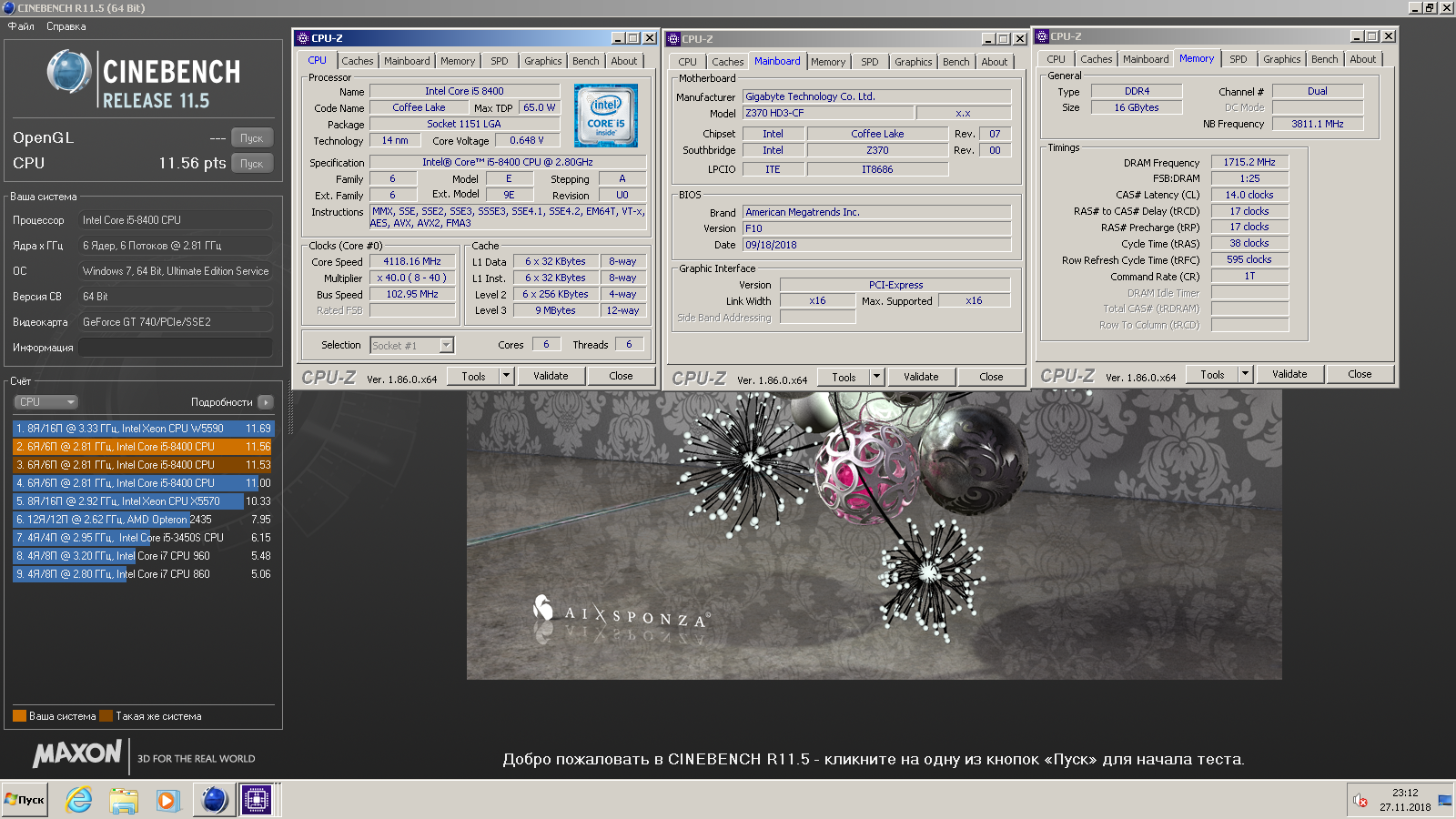Click the Level 3 9 MBytes value
Screen dimensions: 1456x819
click(555, 310)
